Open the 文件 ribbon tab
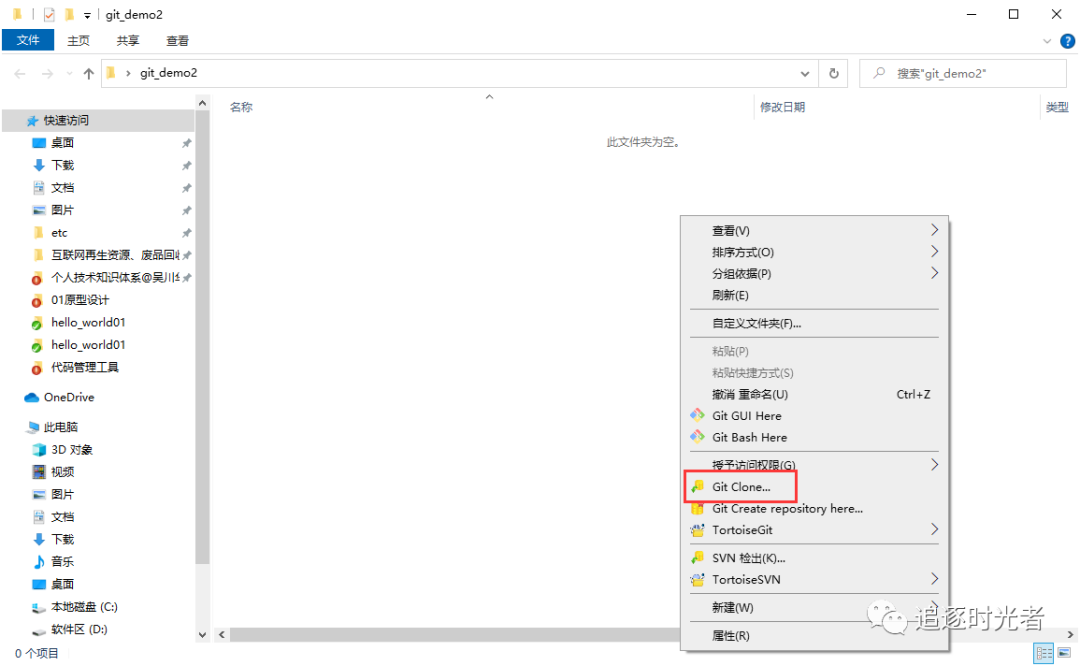Image resolution: width=1080 pixels, height=666 pixels. click(x=28, y=40)
